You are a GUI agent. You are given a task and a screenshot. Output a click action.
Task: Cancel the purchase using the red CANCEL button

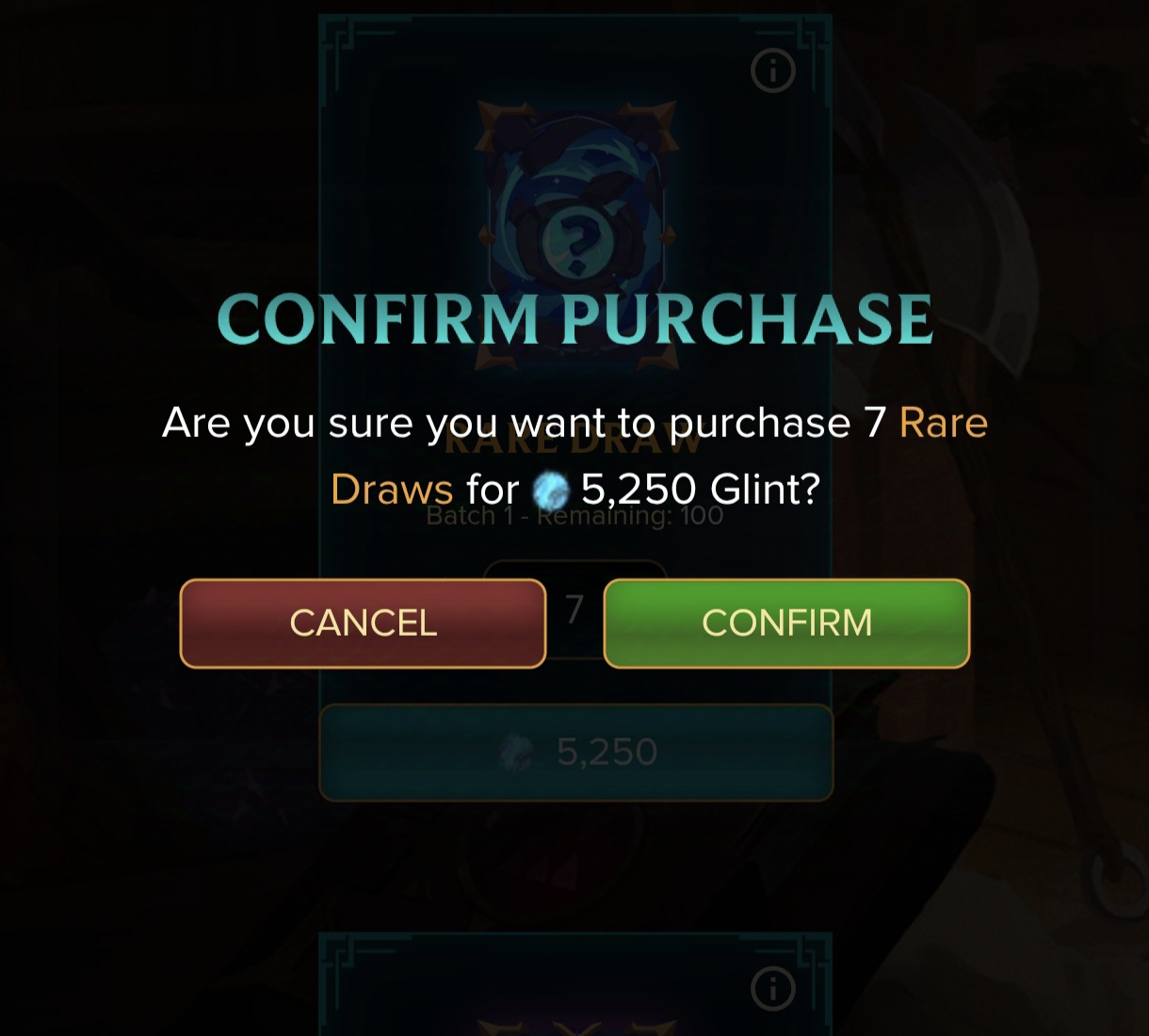click(x=363, y=623)
